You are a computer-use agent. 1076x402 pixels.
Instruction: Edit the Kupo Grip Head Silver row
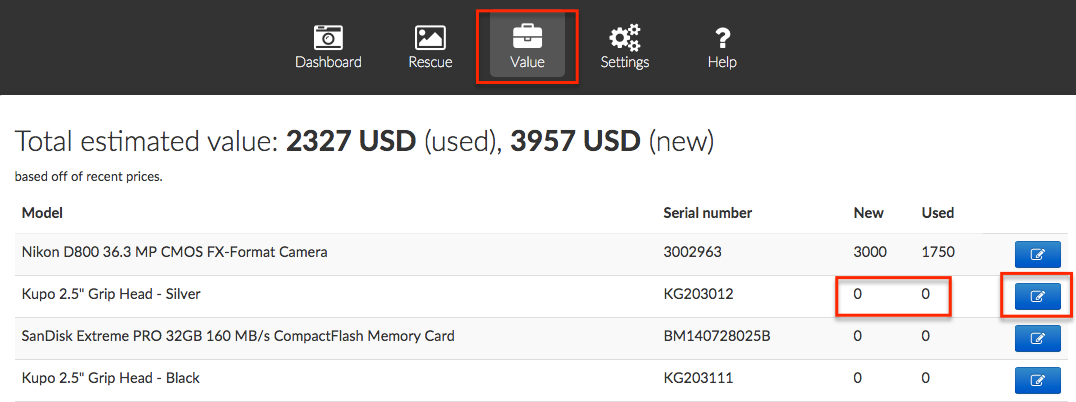[x=1037, y=296]
